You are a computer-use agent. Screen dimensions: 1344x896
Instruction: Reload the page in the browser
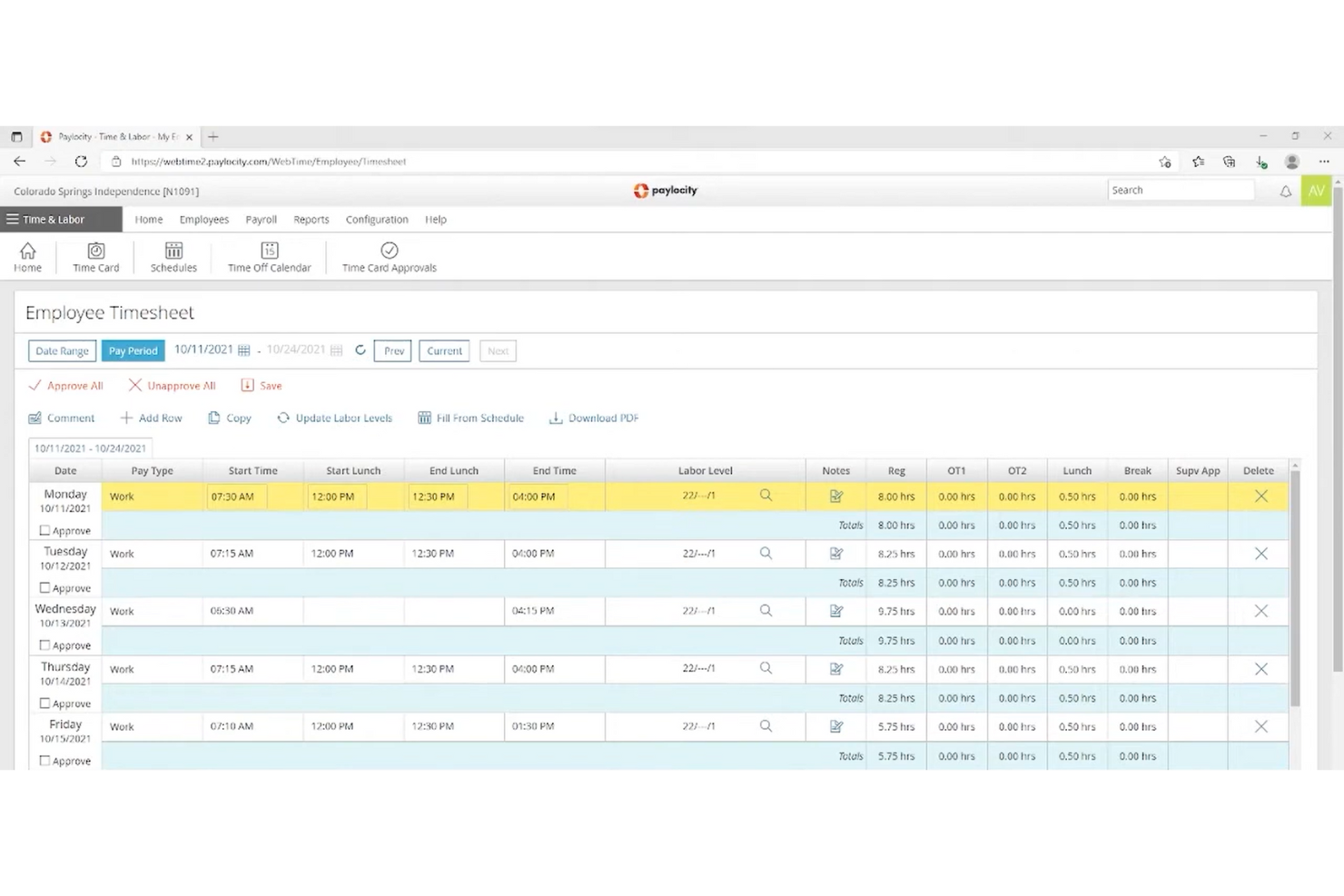click(81, 162)
